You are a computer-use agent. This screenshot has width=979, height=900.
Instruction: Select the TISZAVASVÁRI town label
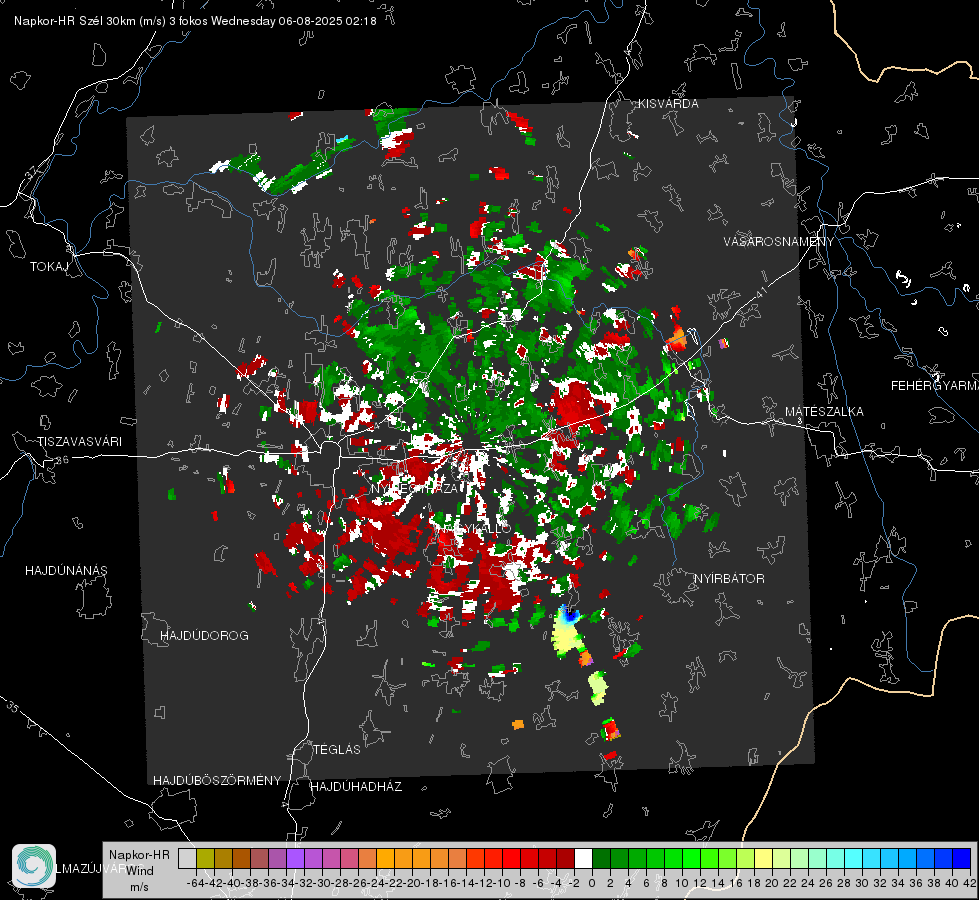tap(79, 442)
